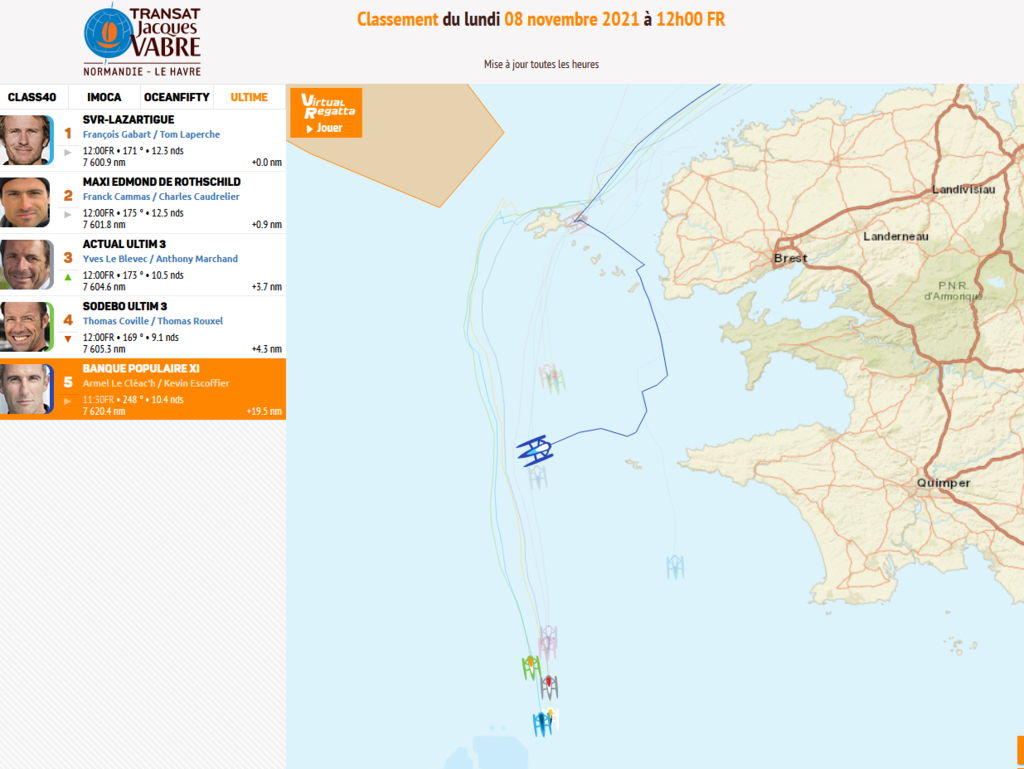The height and width of the screenshot is (769, 1024).
Task: Click the "12:00FR • 169 ° • 9.1 nds" line
Action: click(131, 337)
